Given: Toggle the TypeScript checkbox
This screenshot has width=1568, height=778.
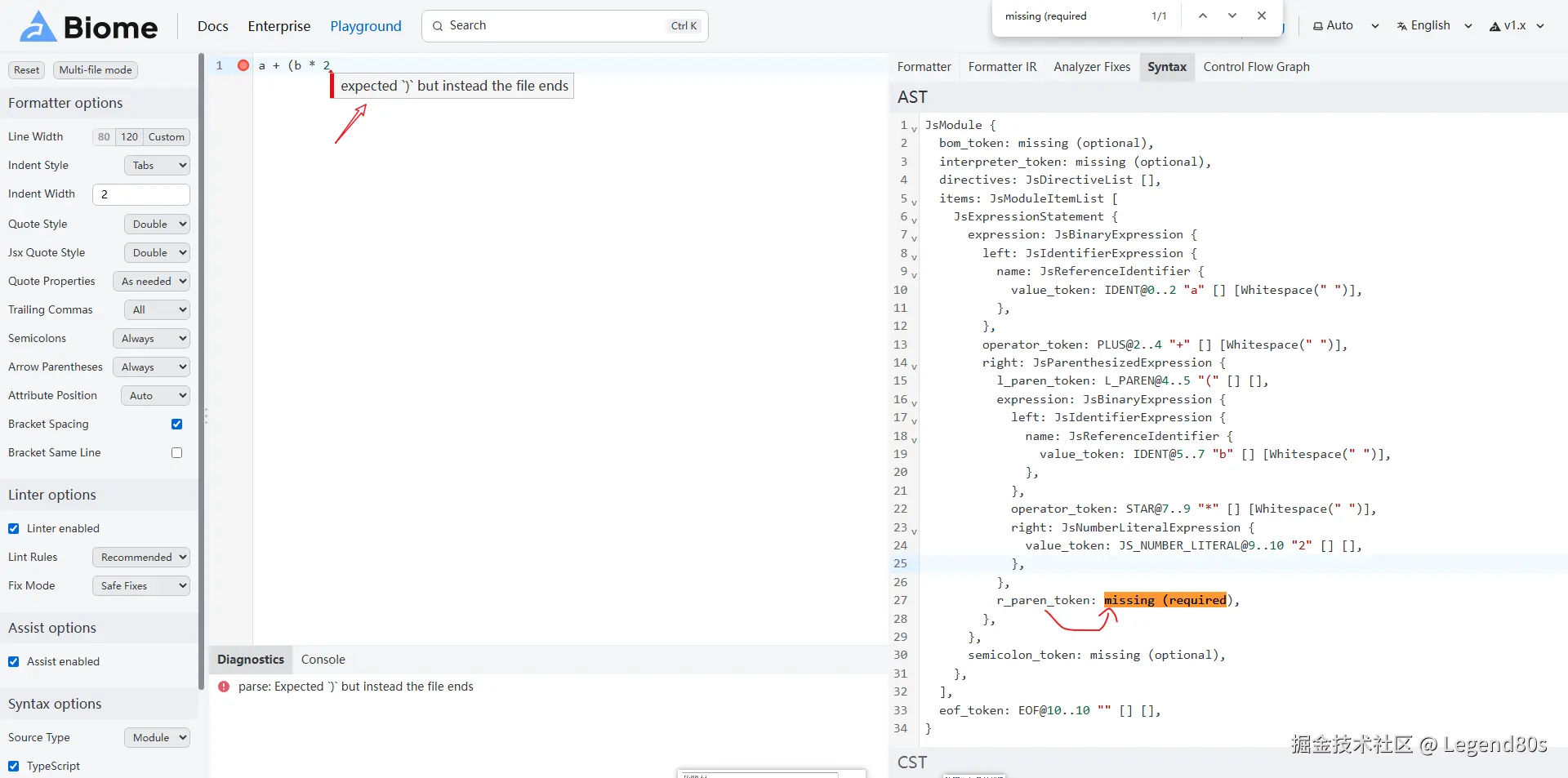Looking at the screenshot, I should click(14, 767).
